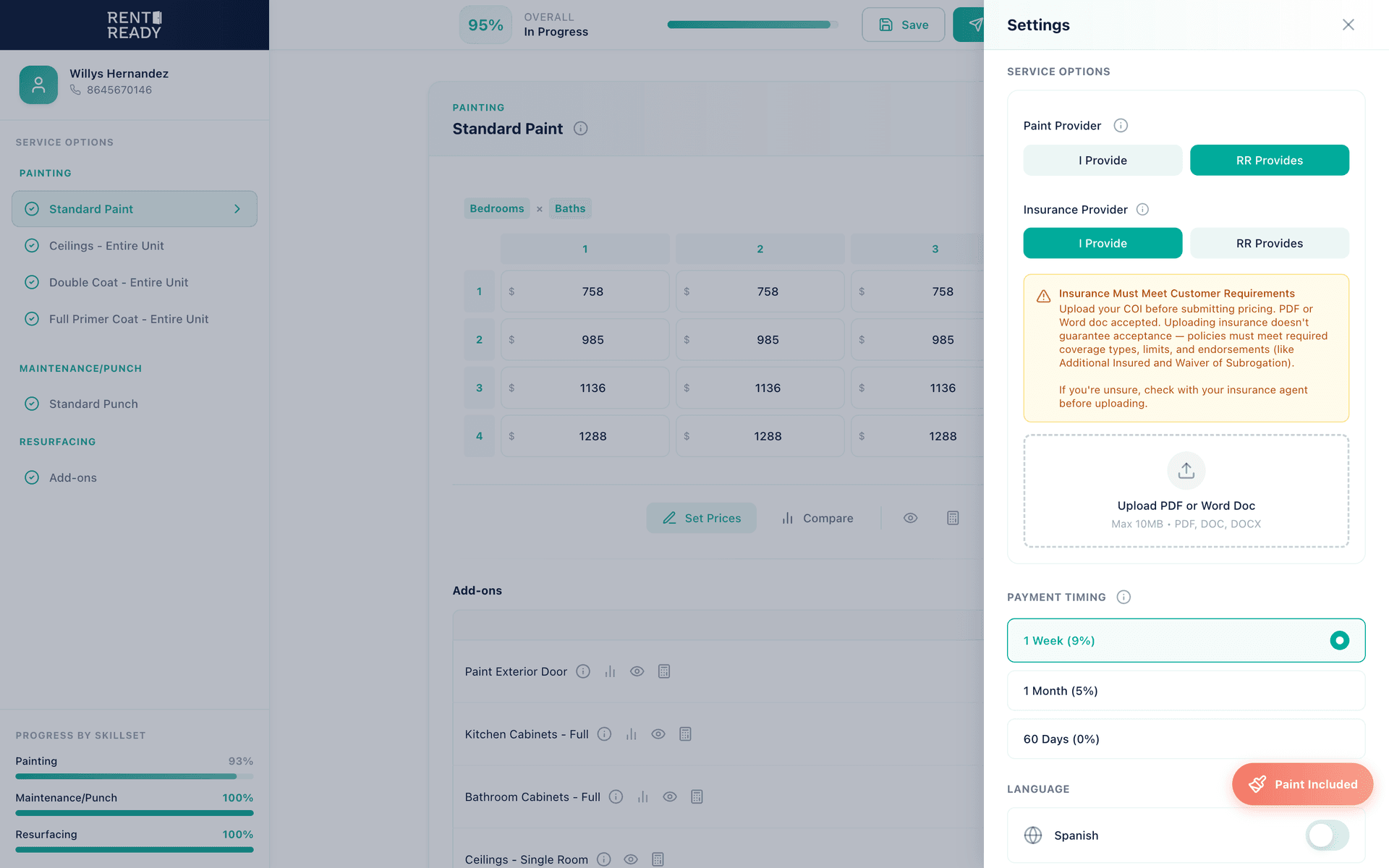Select the Bedrooms grouping pill
This screenshot has width=1389, height=868.
tap(496, 208)
